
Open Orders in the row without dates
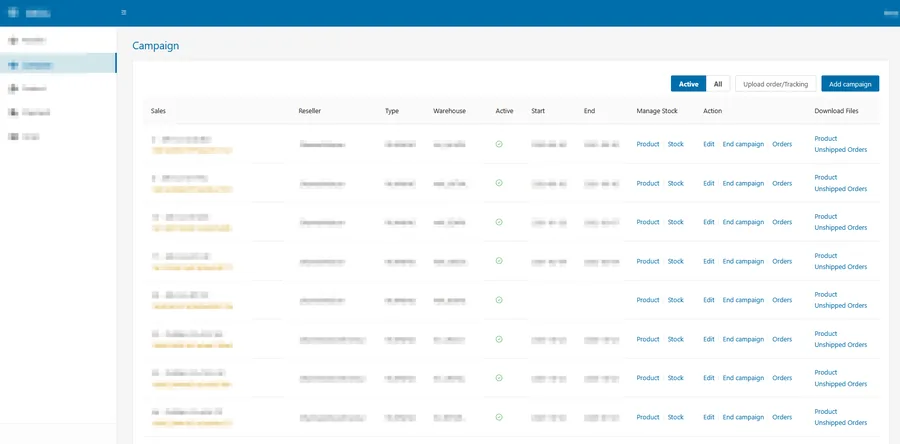pos(782,300)
